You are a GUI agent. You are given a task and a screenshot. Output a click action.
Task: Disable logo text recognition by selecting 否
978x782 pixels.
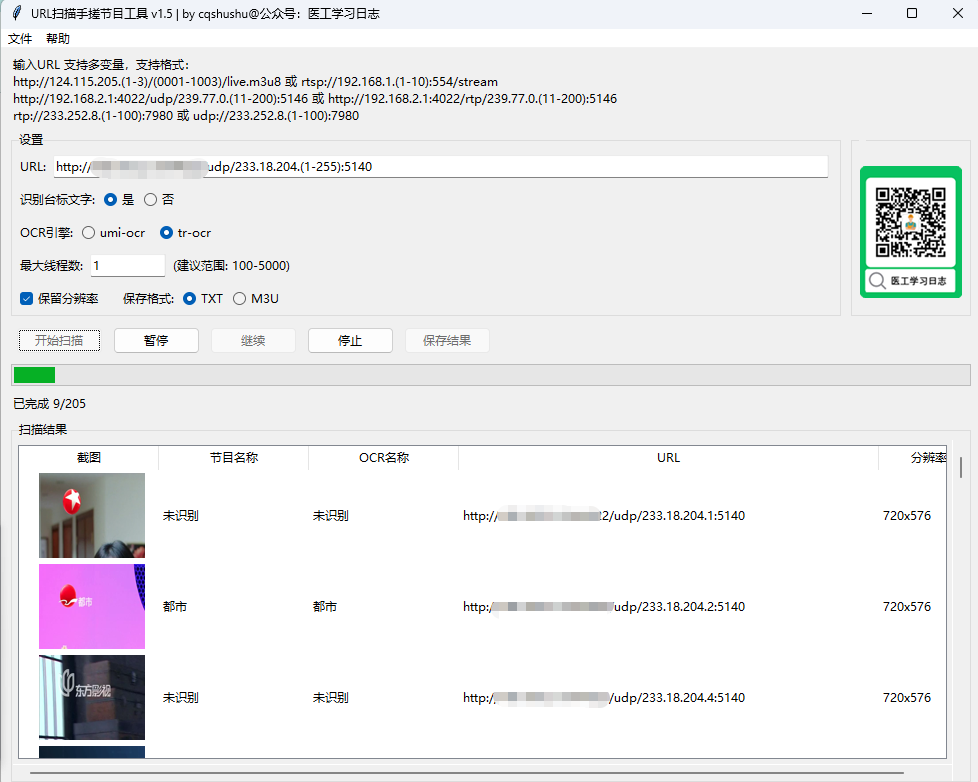click(x=152, y=199)
